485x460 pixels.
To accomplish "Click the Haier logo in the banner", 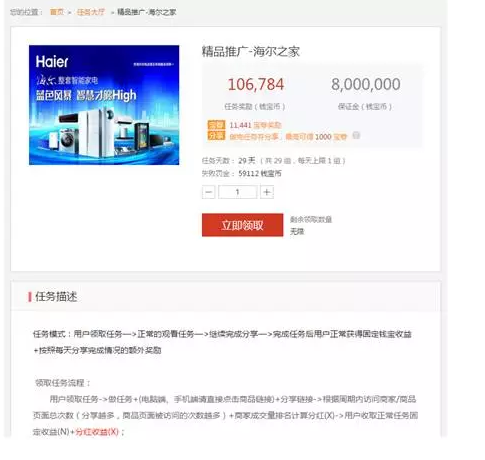I will [52, 61].
